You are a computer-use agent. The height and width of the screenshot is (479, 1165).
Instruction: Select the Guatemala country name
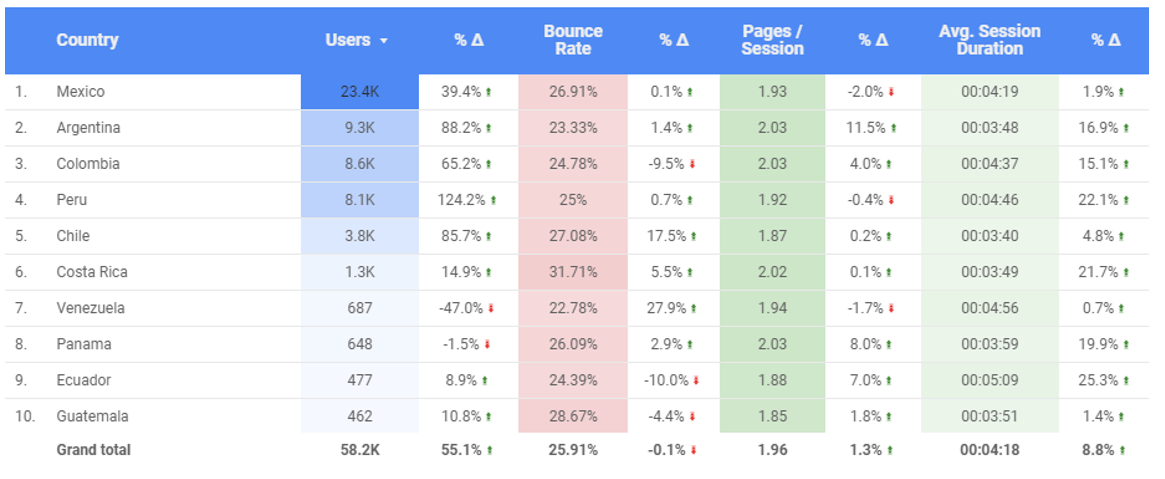(92, 416)
